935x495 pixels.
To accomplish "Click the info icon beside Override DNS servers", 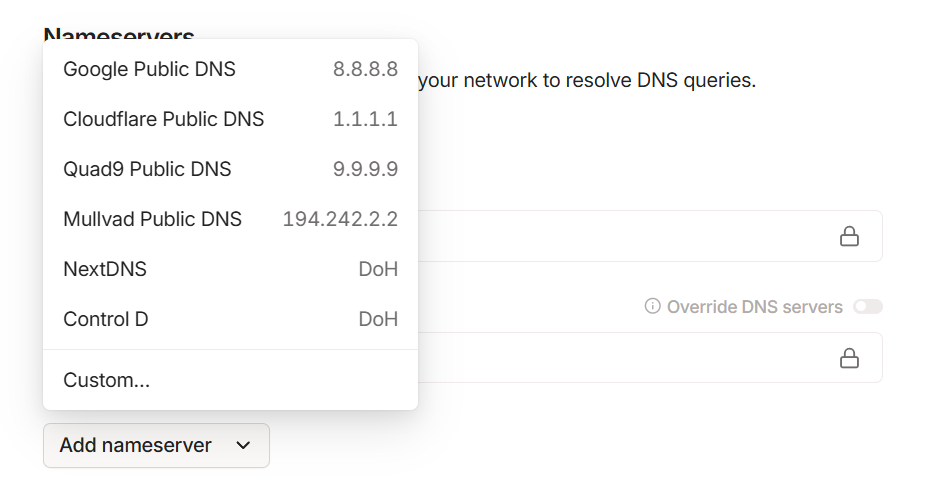I will click(653, 306).
